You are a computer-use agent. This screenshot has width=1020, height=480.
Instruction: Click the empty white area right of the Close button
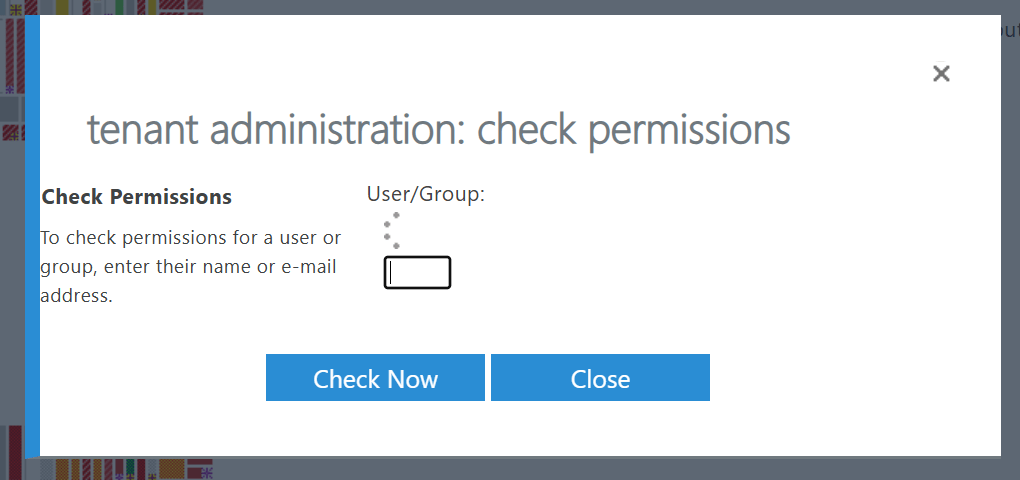point(850,378)
